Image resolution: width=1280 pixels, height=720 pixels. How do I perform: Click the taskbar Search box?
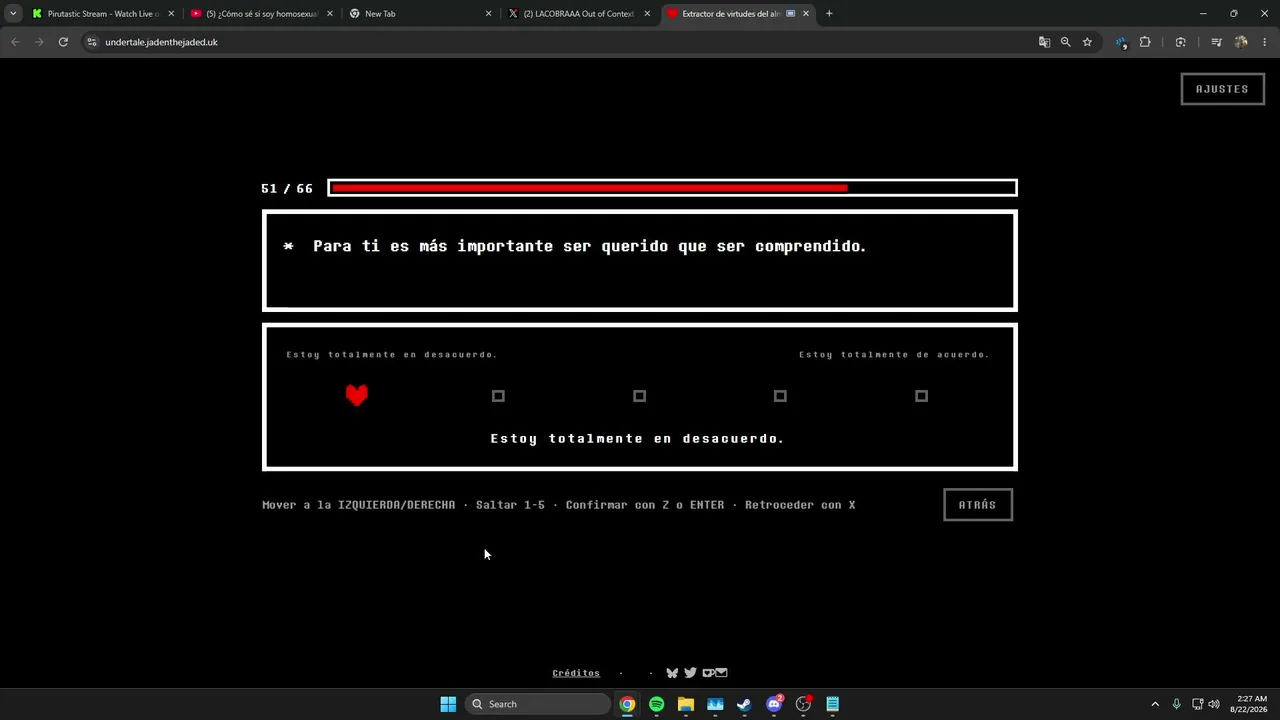click(538, 704)
